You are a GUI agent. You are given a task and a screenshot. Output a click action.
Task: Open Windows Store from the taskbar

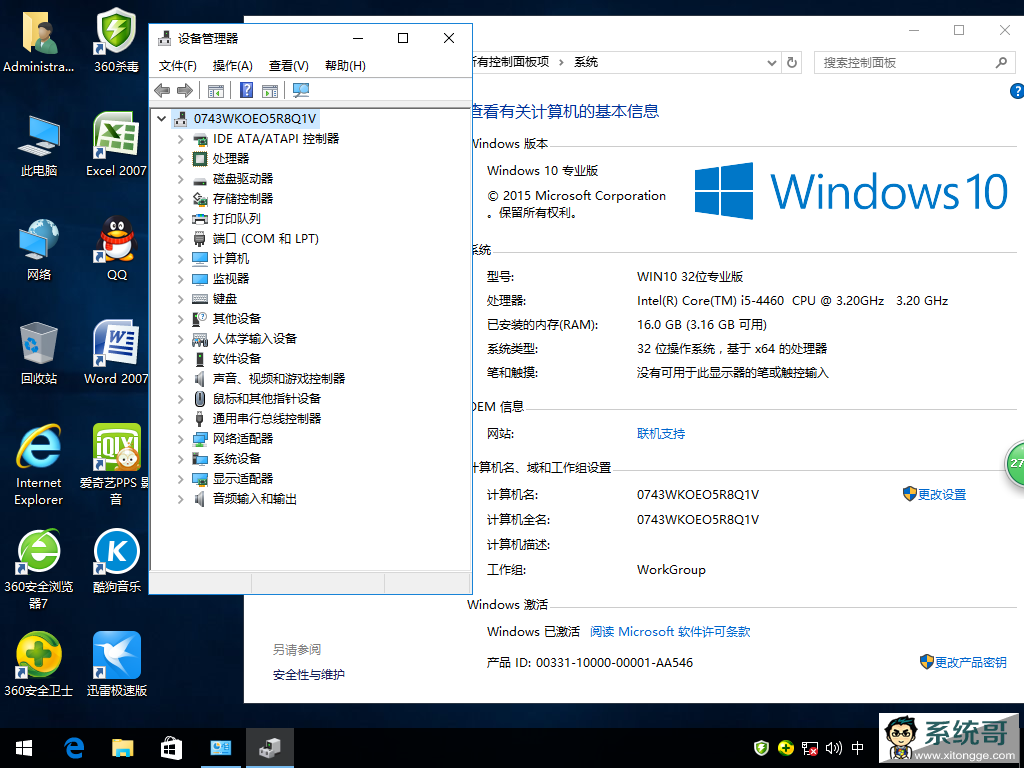171,748
